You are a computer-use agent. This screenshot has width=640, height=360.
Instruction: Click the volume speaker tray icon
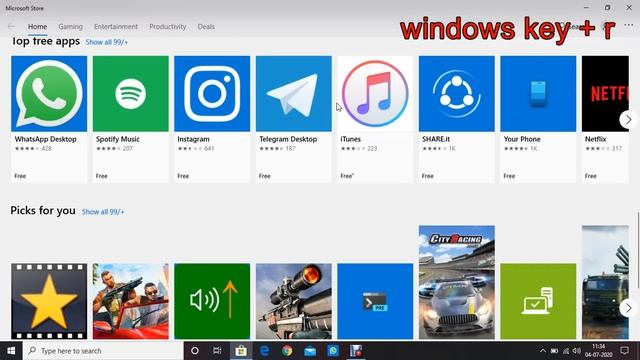click(577, 351)
